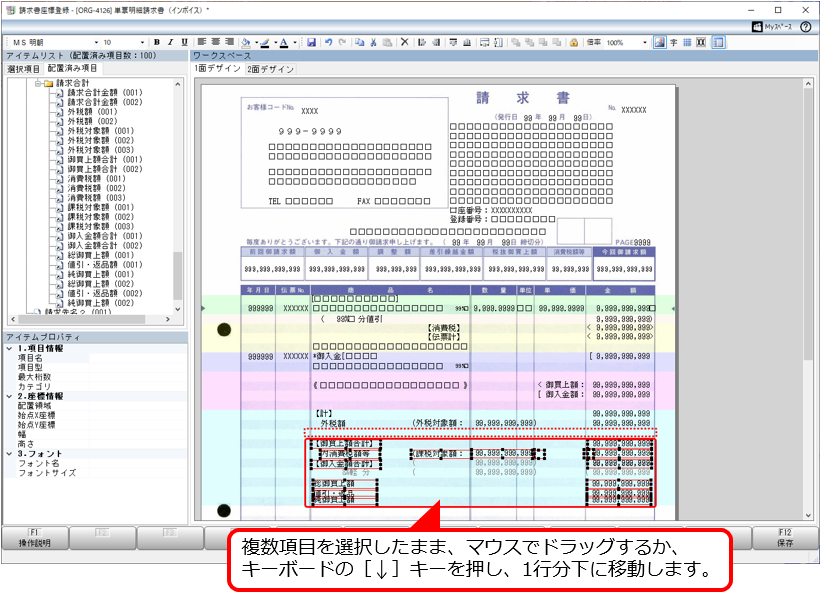Select 課税対象額 (002) in item tree
This screenshot has width=820, height=592.
[100, 217]
